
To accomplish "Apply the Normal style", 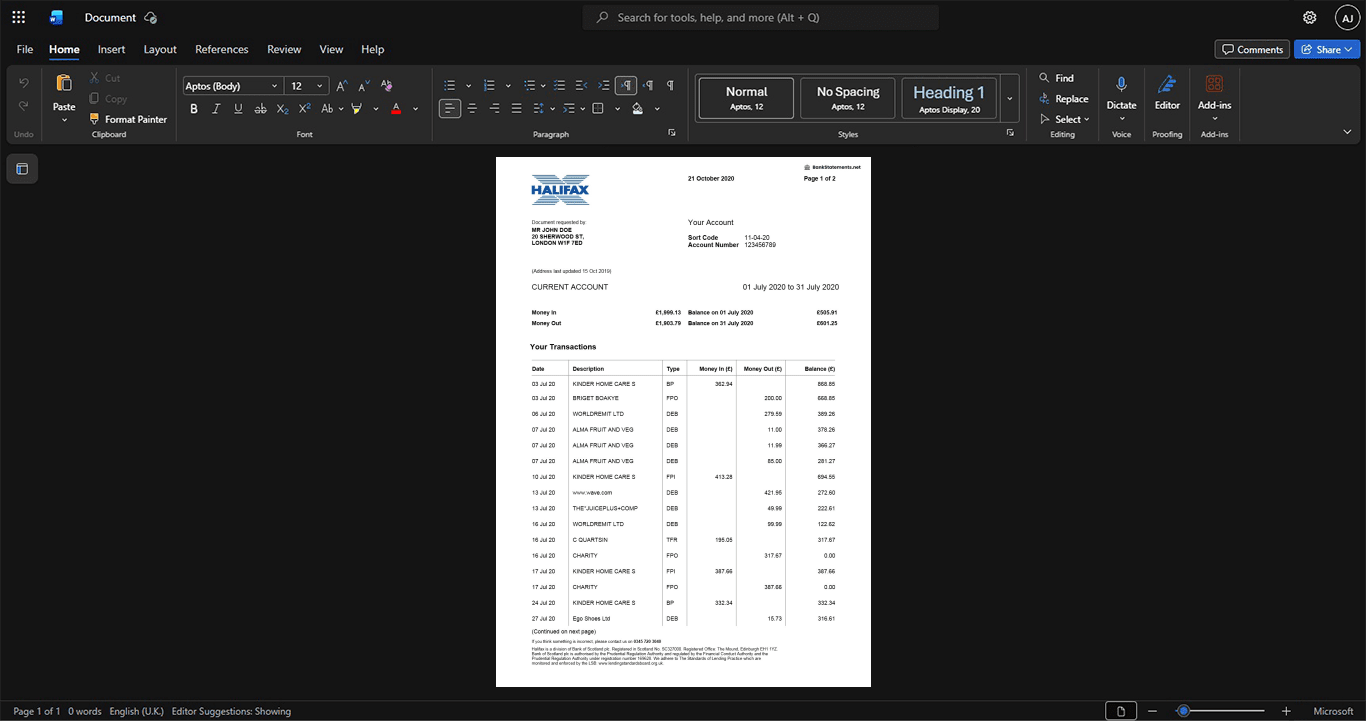I will [x=746, y=98].
